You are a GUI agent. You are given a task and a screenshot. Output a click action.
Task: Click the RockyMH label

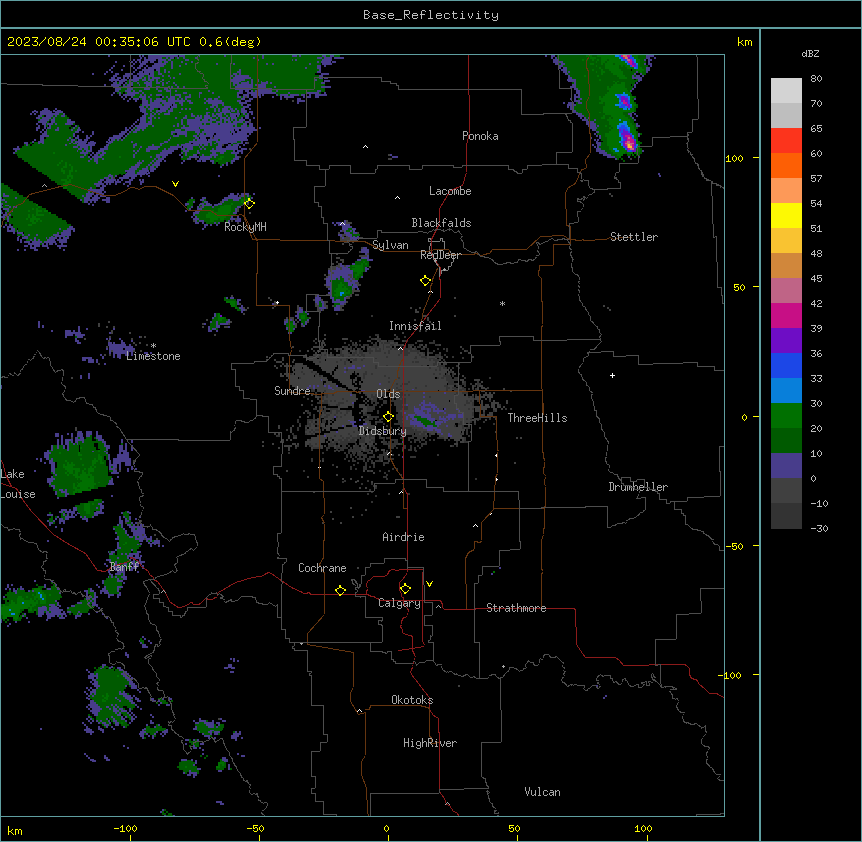(x=245, y=227)
